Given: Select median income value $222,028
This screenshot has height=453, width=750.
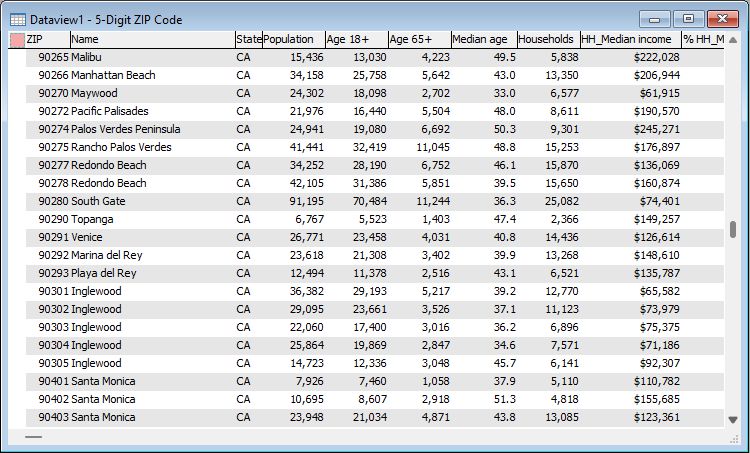Looking at the screenshot, I should [x=657, y=57].
